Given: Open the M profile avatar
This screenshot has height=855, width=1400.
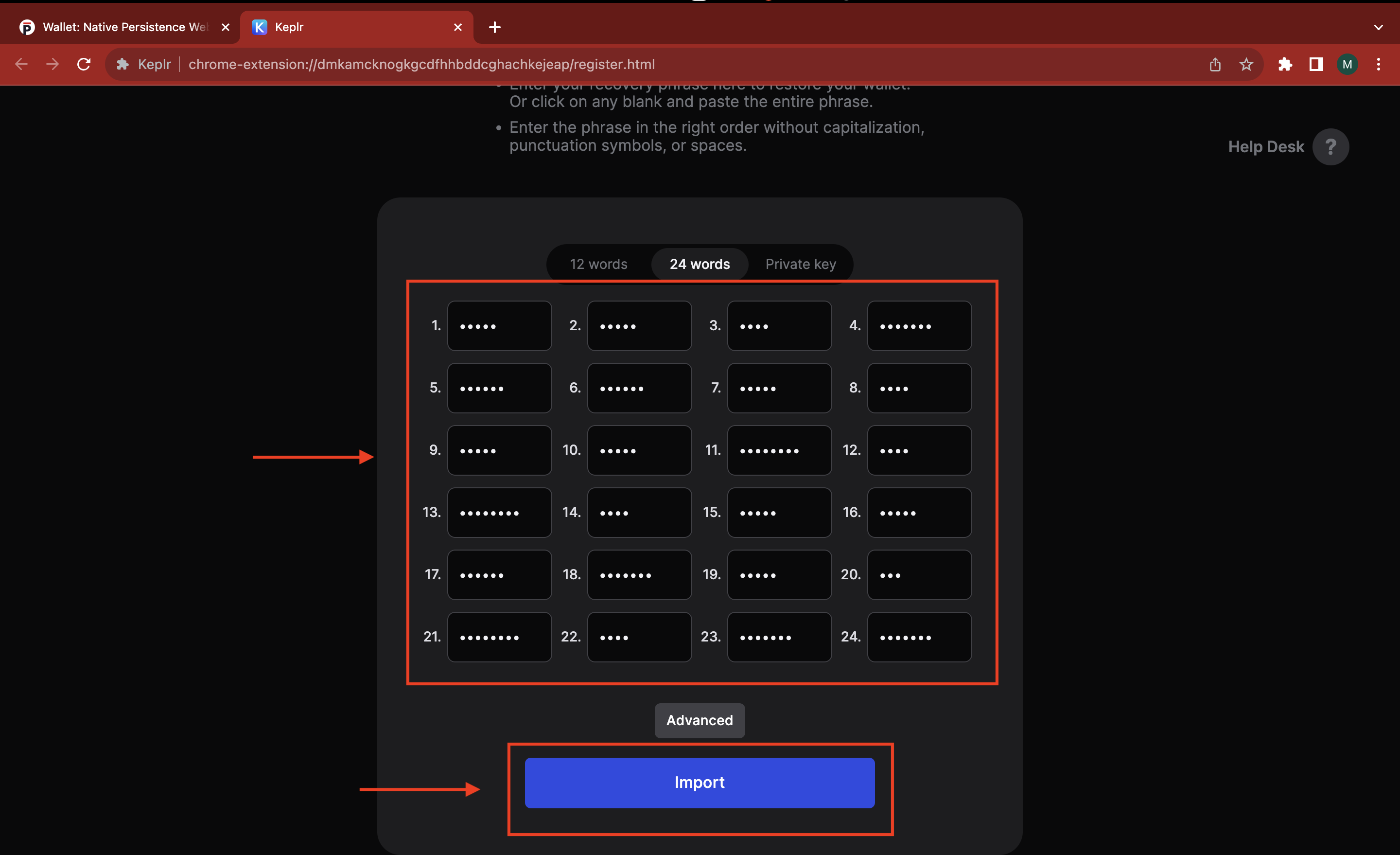Looking at the screenshot, I should 1347,64.
